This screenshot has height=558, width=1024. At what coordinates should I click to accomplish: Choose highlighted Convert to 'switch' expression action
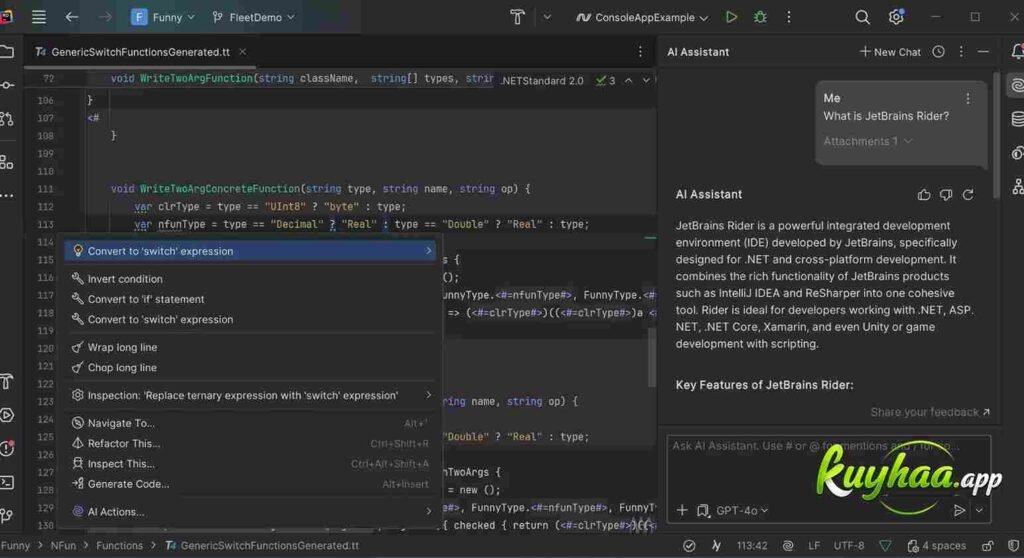click(x=250, y=251)
